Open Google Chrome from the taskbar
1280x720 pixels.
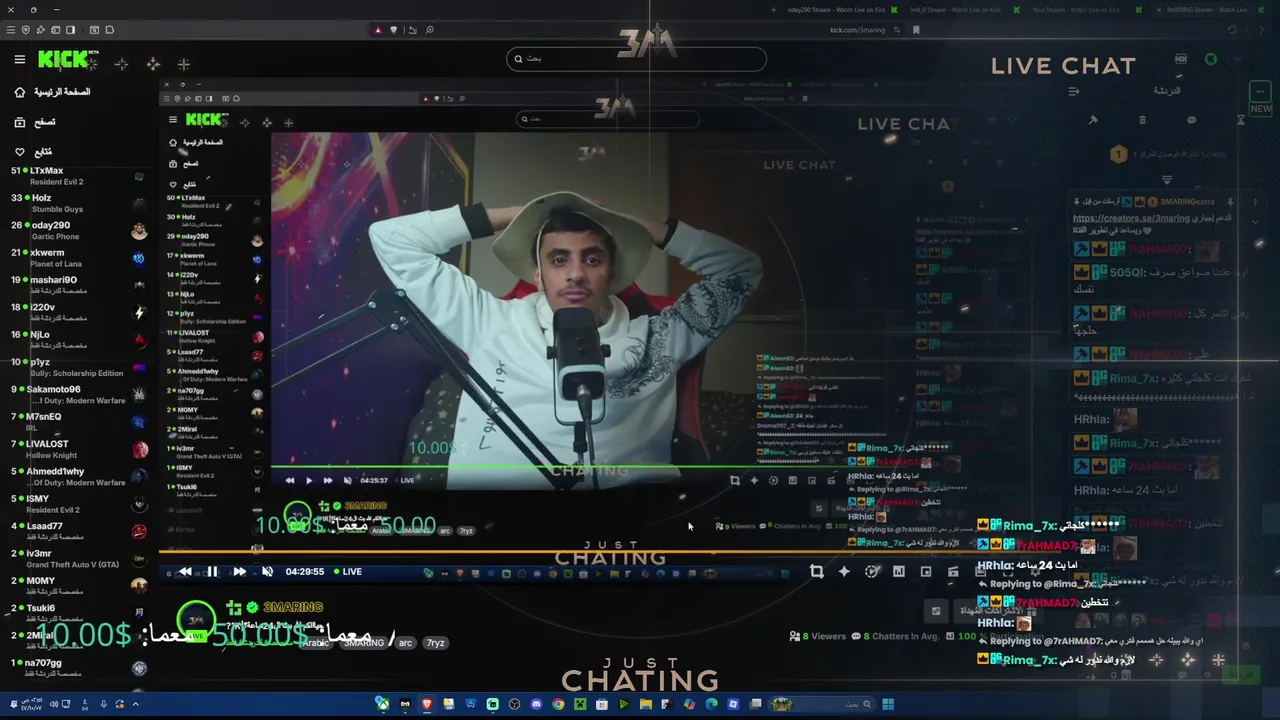(x=558, y=704)
